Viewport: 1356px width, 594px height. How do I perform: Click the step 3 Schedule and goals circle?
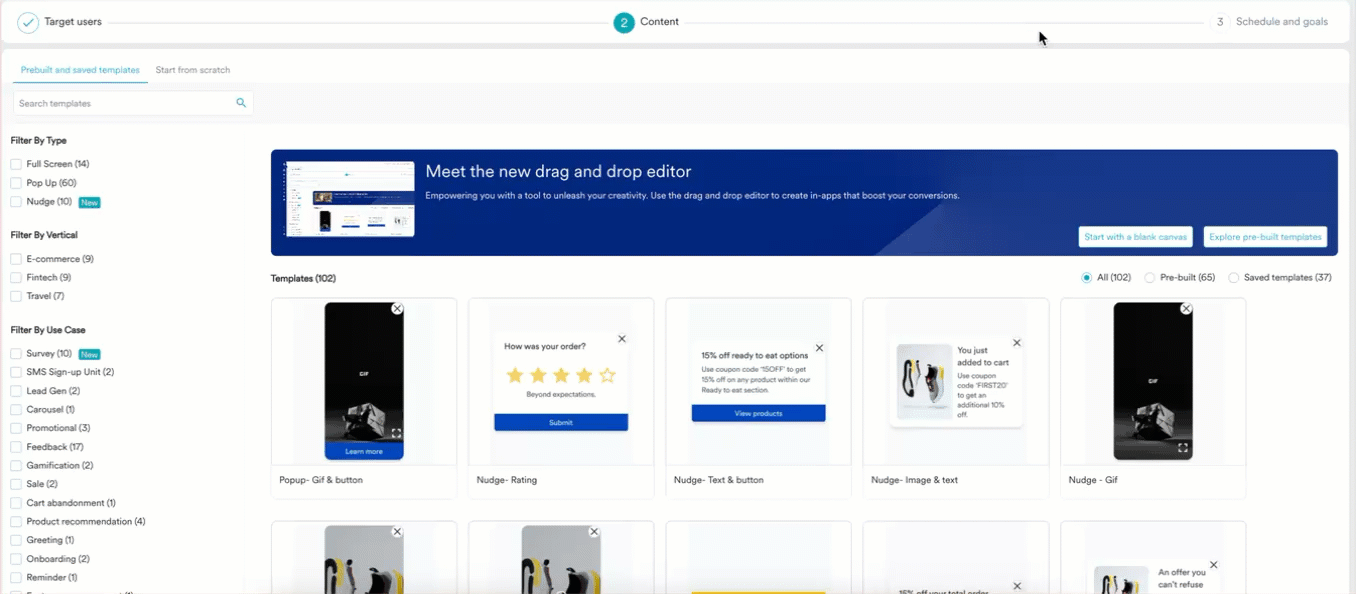[x=1220, y=22]
